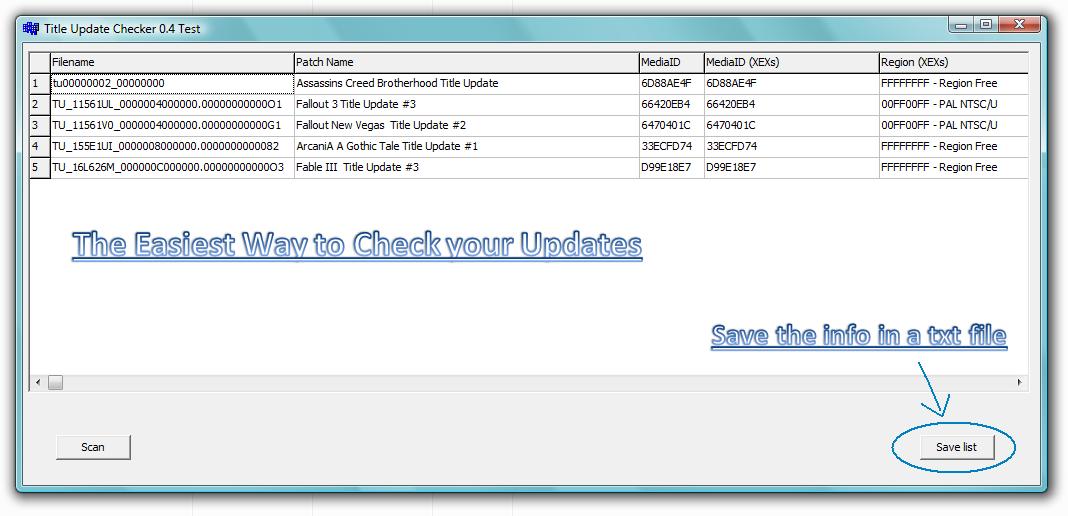
Task: Click the Fable III Title Update #3 cell
Action: [x=466, y=168]
